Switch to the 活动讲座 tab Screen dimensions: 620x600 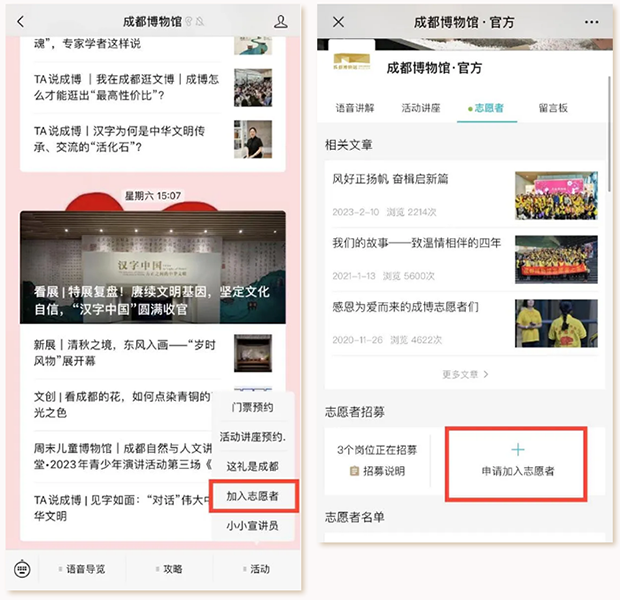click(x=421, y=108)
